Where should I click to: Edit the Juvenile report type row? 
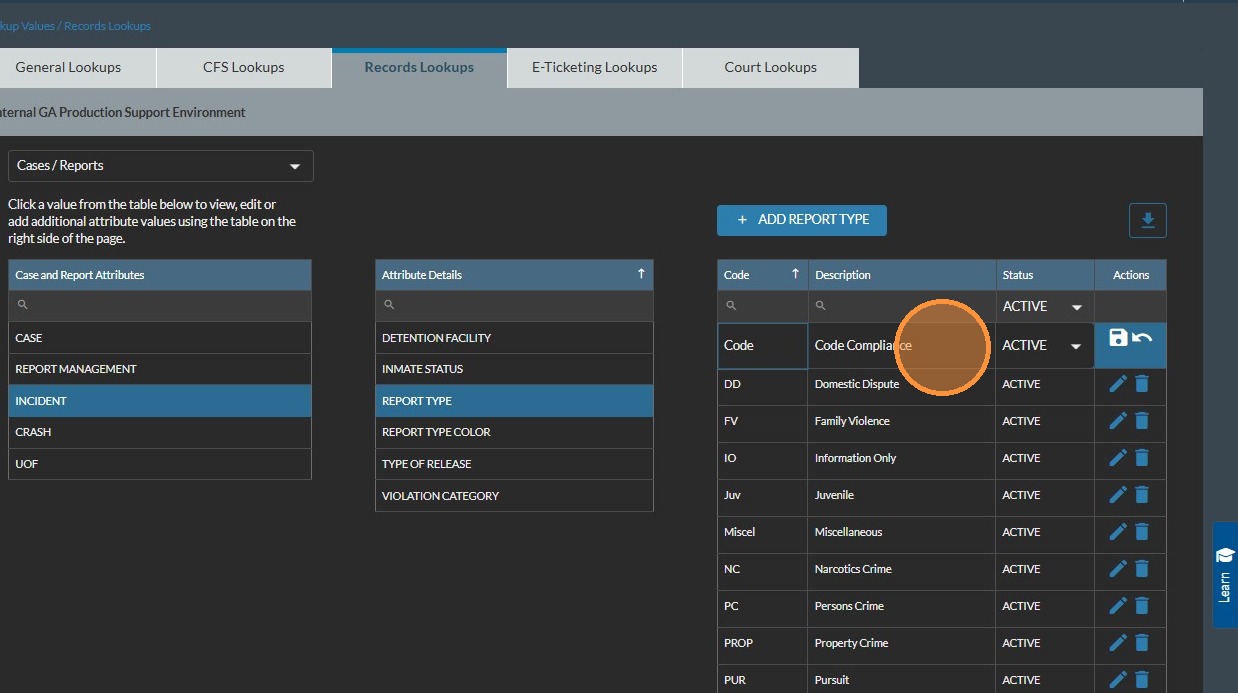[x=1118, y=495]
